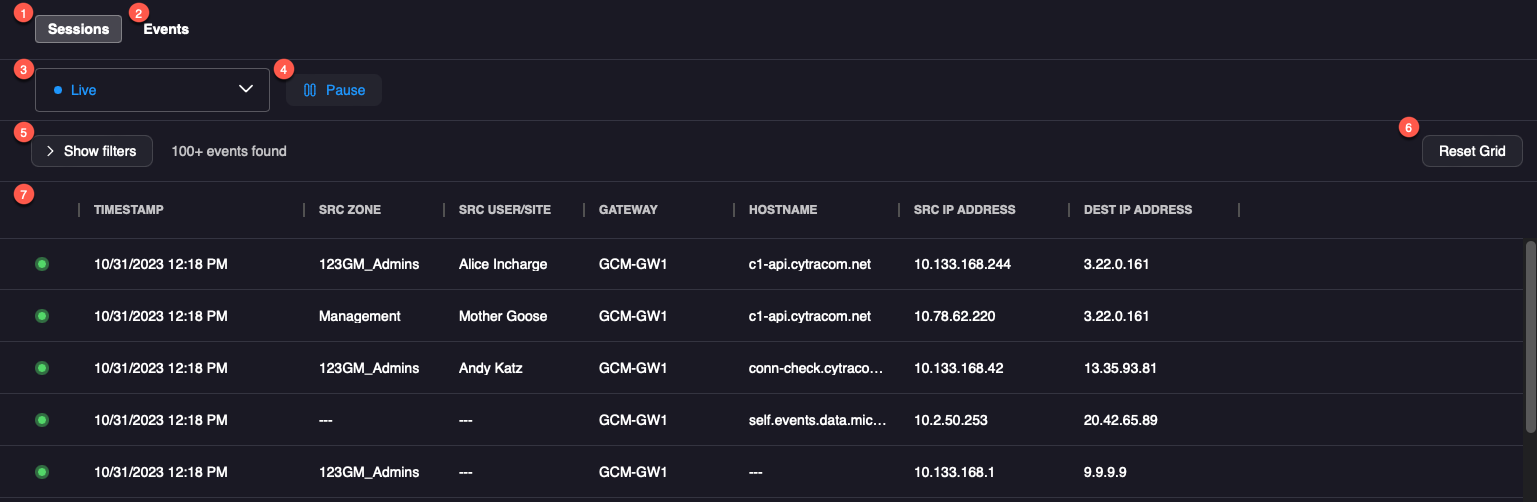This screenshot has width=1537, height=502.
Task: Click status dot for 9.9.9.9 destination row
Action: 42,472
